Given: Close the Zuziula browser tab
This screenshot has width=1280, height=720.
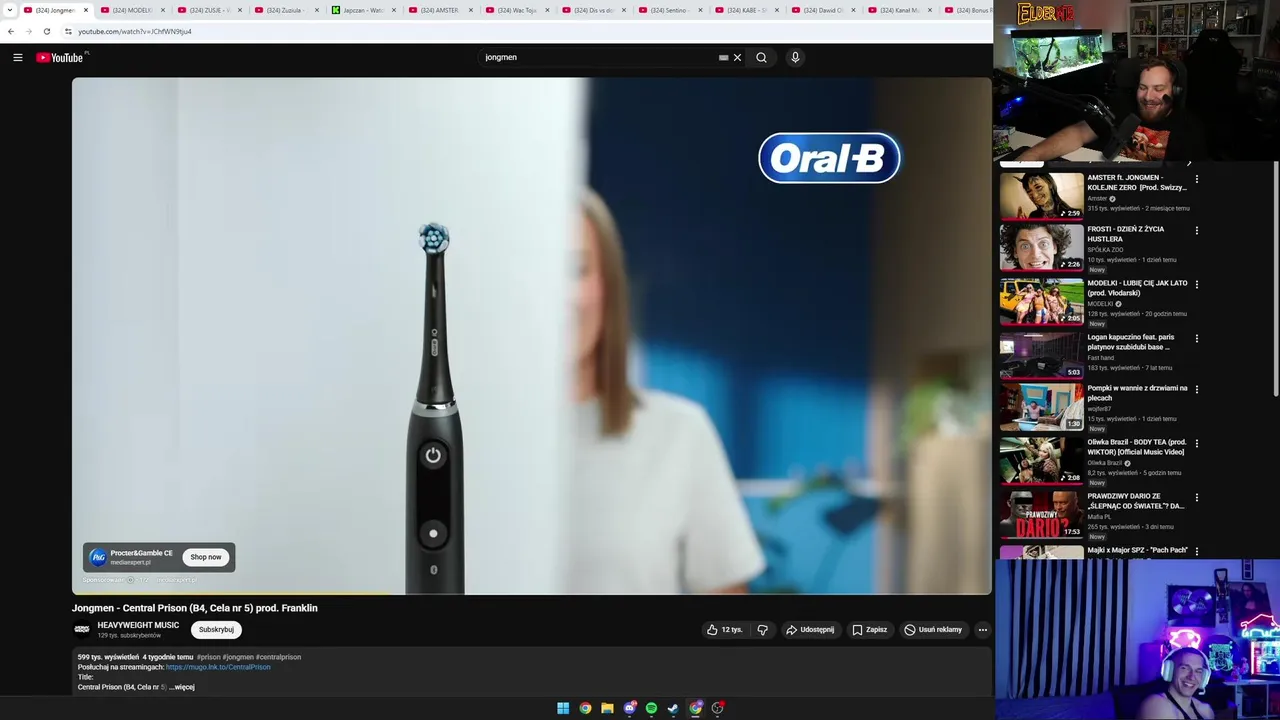Looking at the screenshot, I should click(317, 10).
